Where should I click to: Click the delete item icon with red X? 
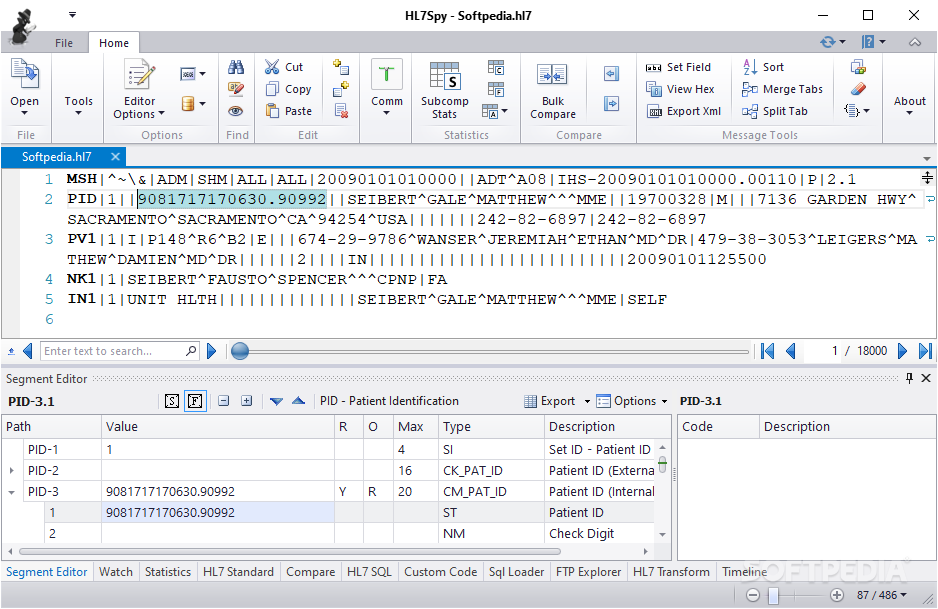pyautogui.click(x=342, y=111)
